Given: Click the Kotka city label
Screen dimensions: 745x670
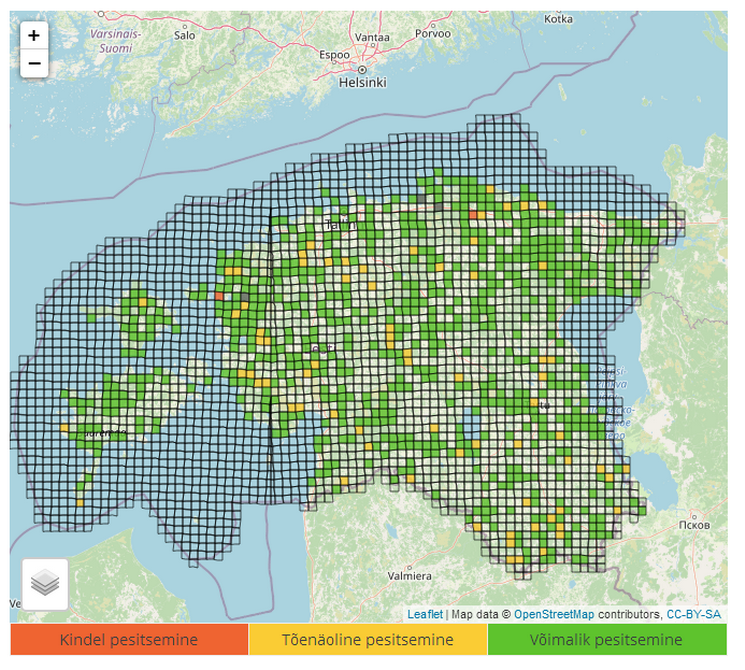Looking at the screenshot, I should [557, 19].
